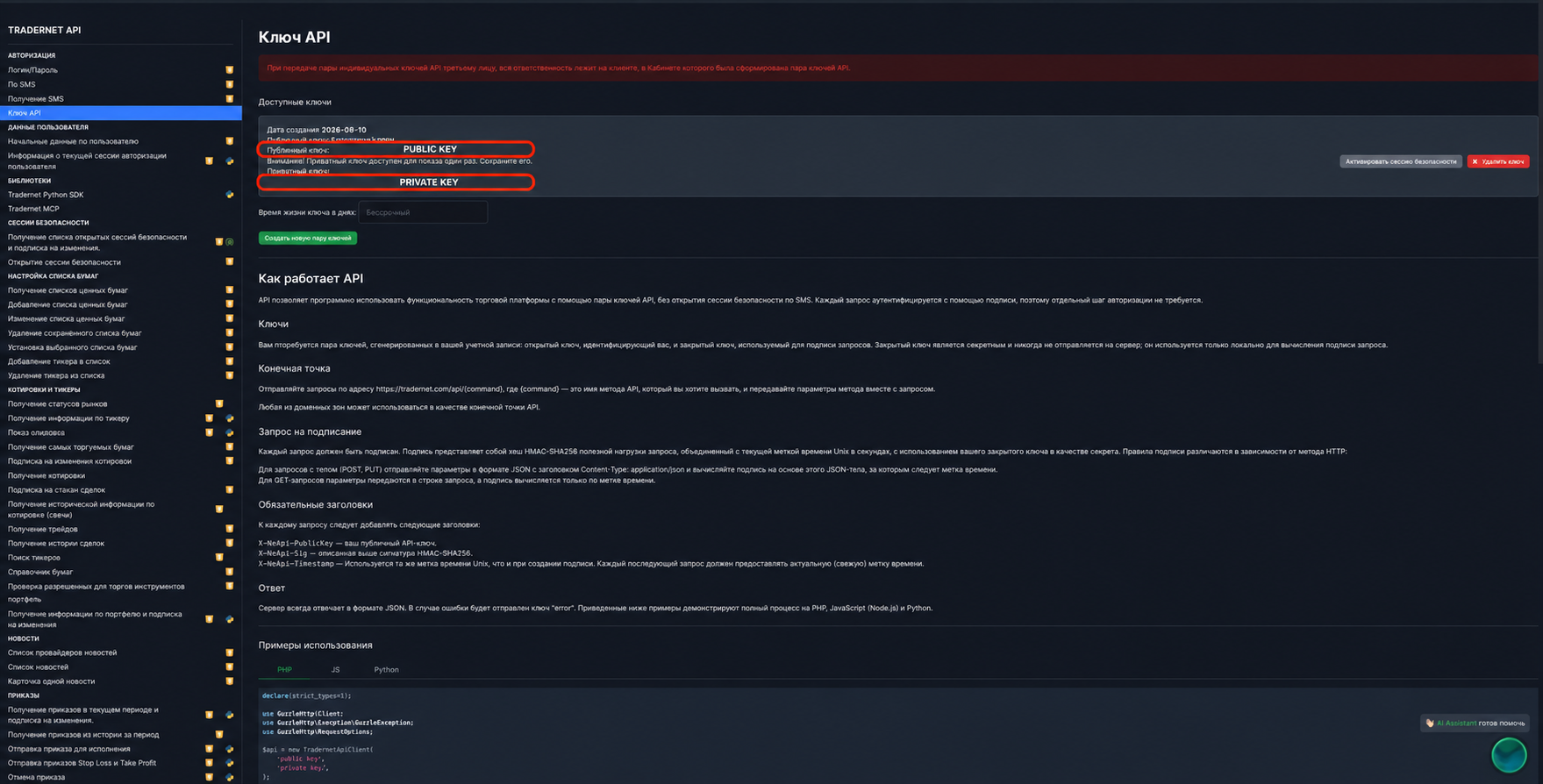Open the round green assistant avatar
The image size is (1543, 784).
coord(1509,755)
